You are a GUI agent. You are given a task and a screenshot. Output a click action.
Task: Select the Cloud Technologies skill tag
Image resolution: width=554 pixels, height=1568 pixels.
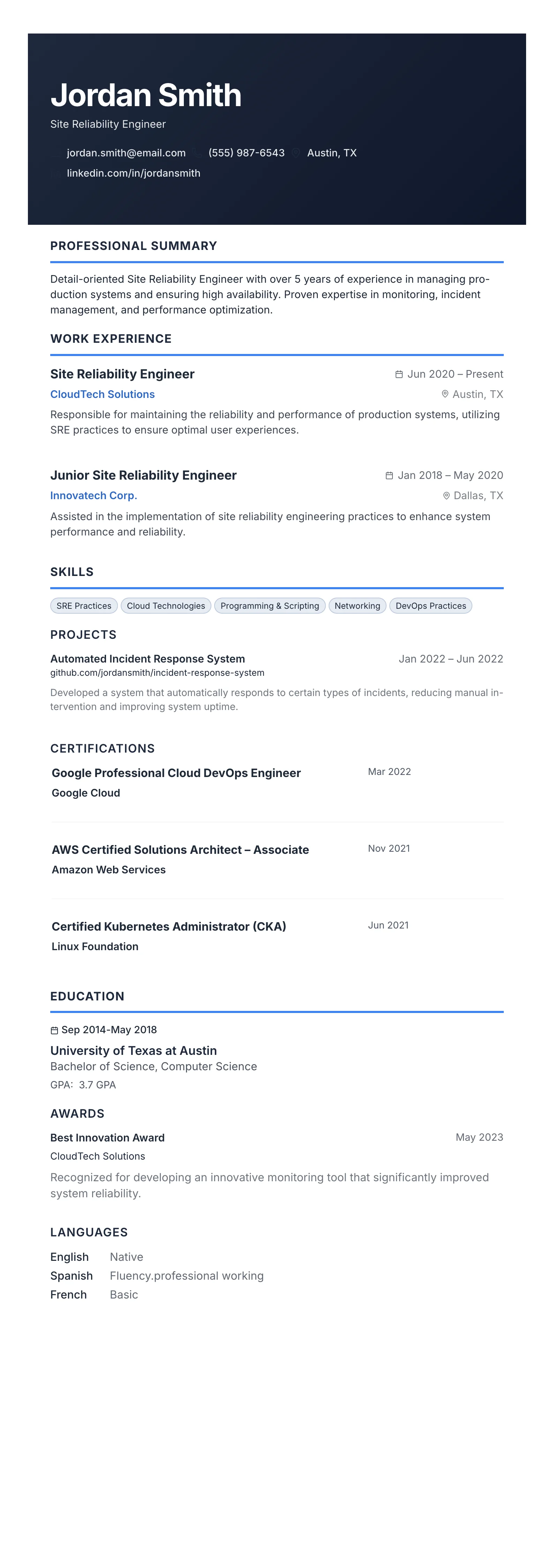pyautogui.click(x=166, y=606)
